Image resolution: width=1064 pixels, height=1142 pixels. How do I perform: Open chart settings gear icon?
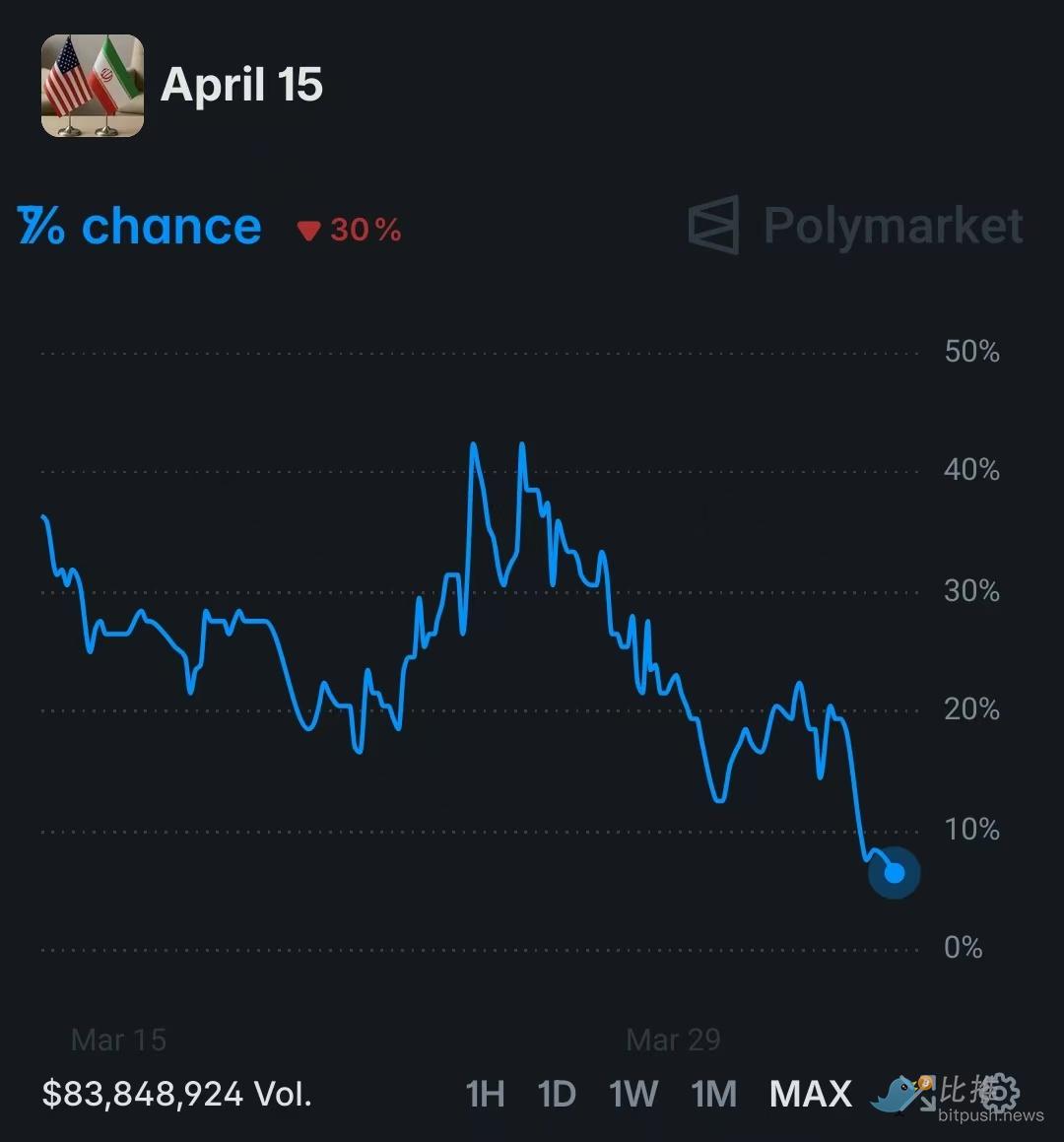999,1092
